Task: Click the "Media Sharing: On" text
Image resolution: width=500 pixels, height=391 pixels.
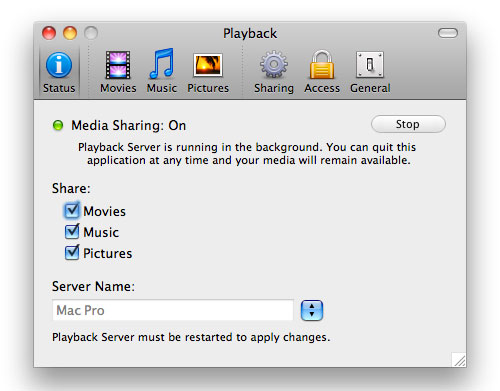Action: pos(129,126)
